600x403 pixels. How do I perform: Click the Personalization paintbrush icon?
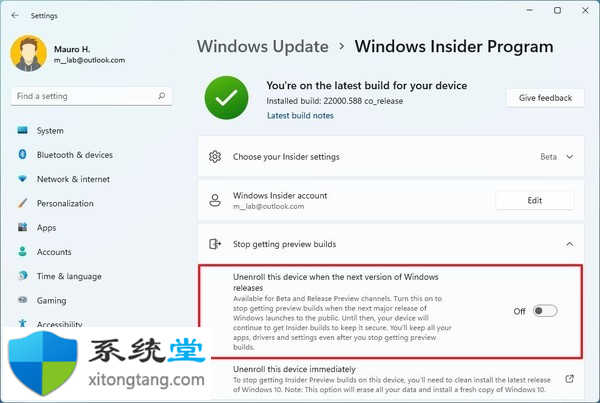(23, 203)
